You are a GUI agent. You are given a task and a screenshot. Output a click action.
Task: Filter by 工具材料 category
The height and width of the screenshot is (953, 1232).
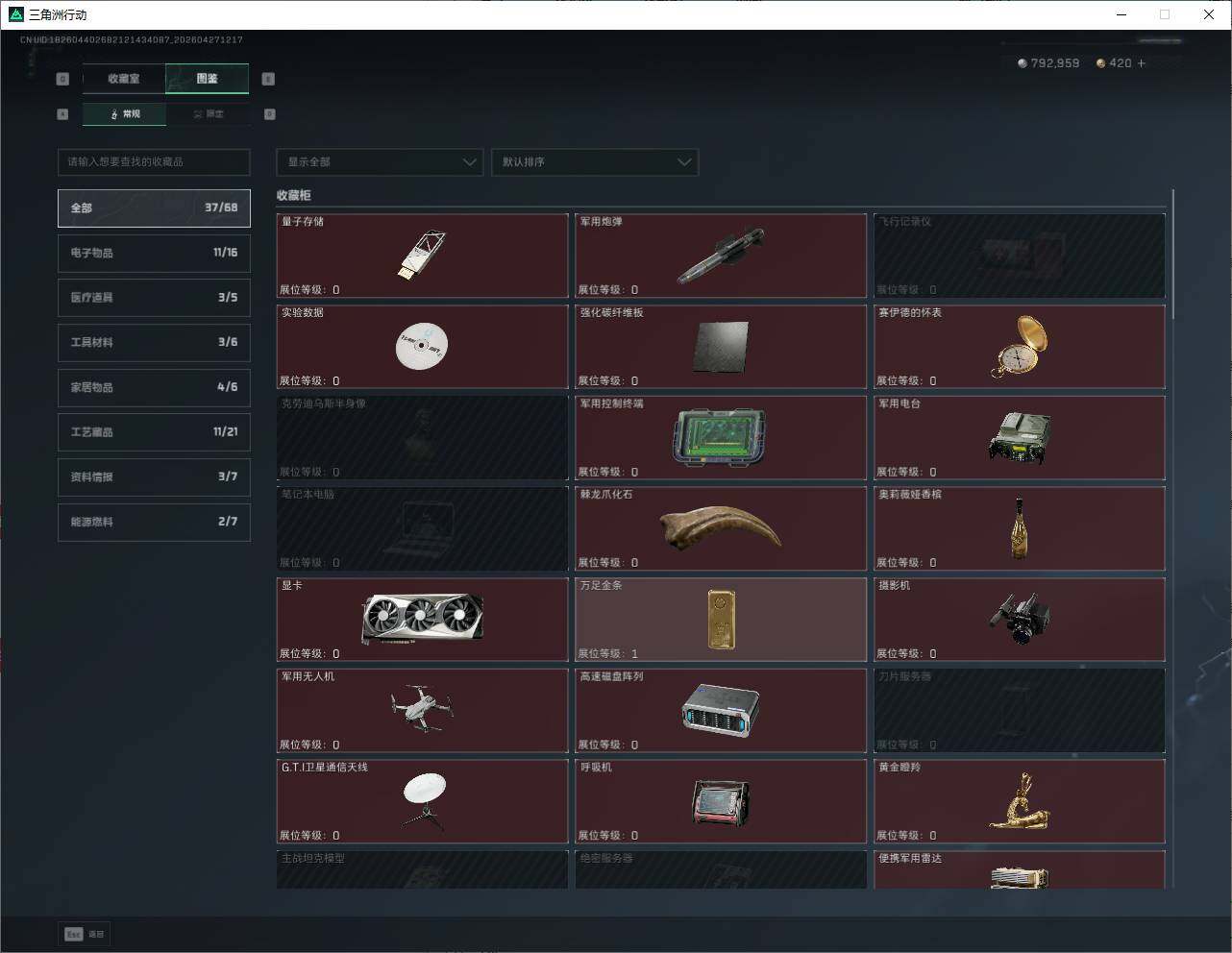154,342
